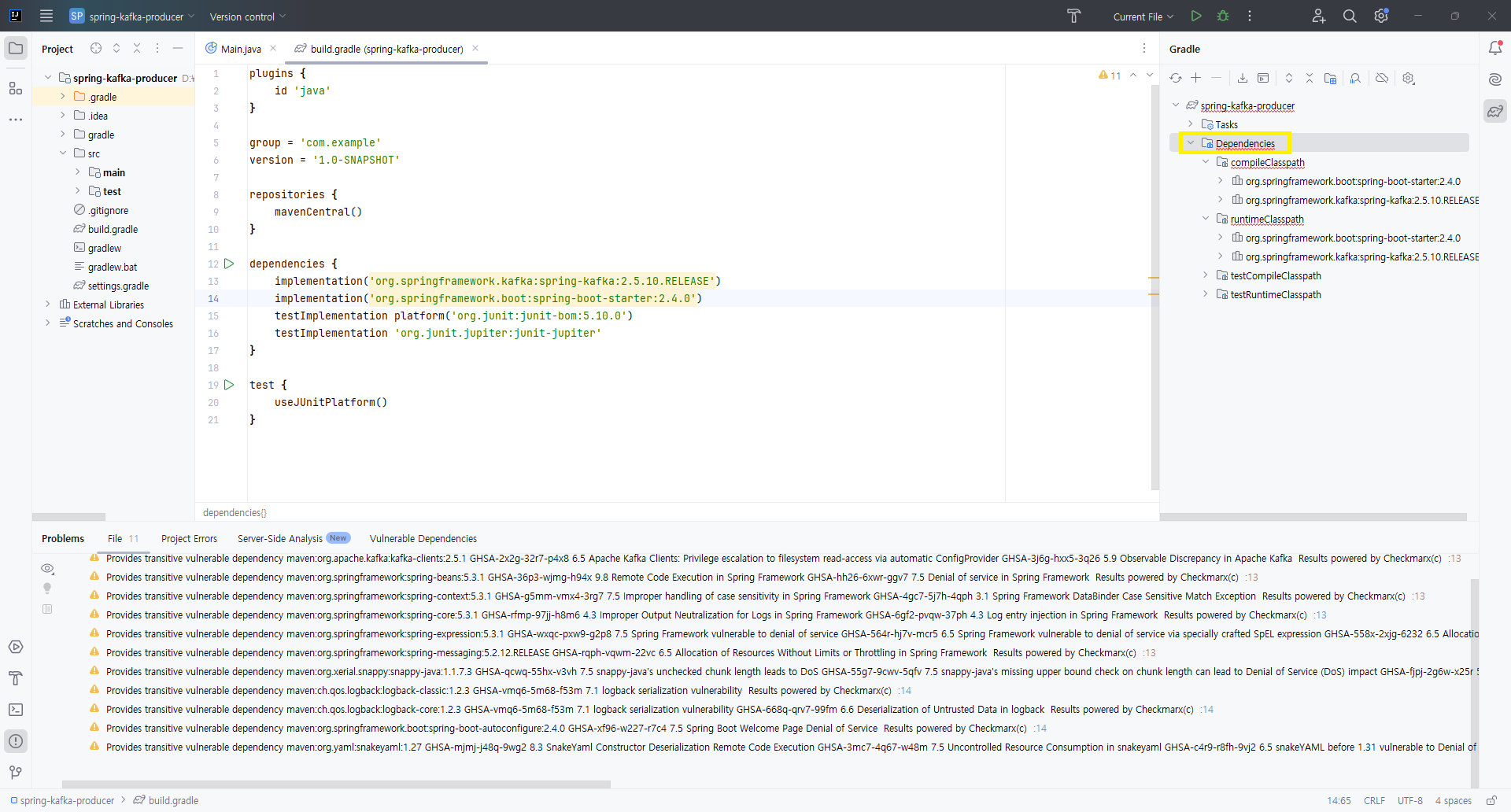Download sources in Gradle panel
The width and height of the screenshot is (1511, 812).
pyautogui.click(x=1243, y=78)
